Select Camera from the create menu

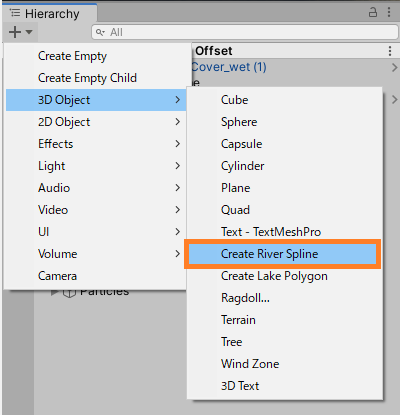point(96,276)
